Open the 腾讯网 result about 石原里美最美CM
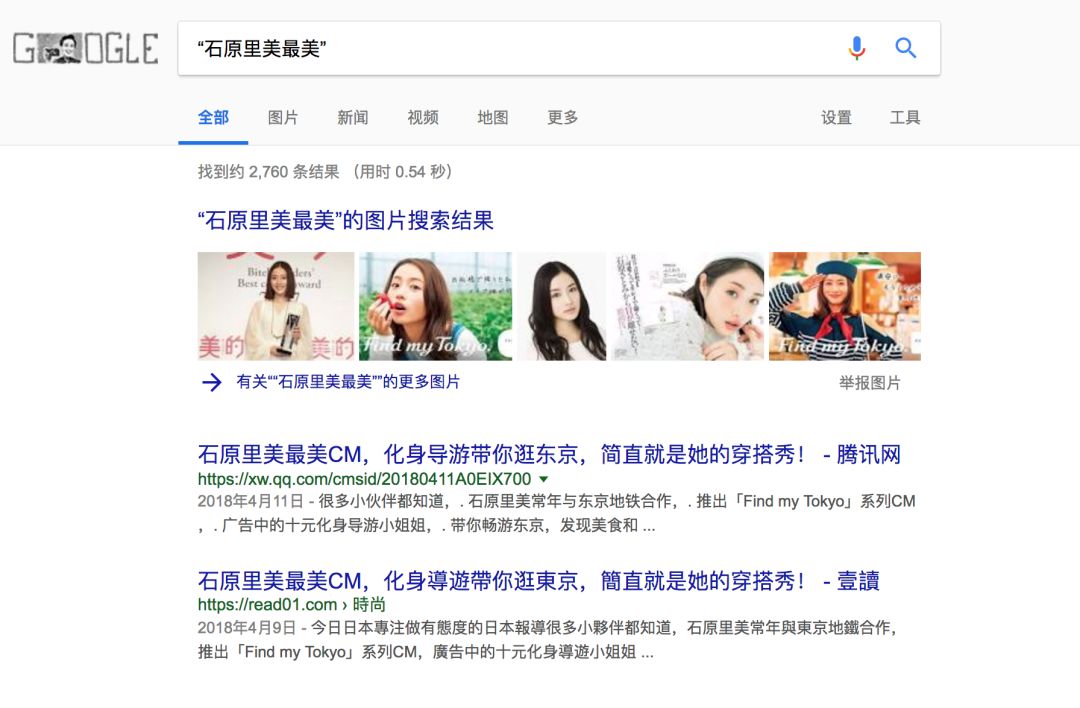 [x=549, y=455]
